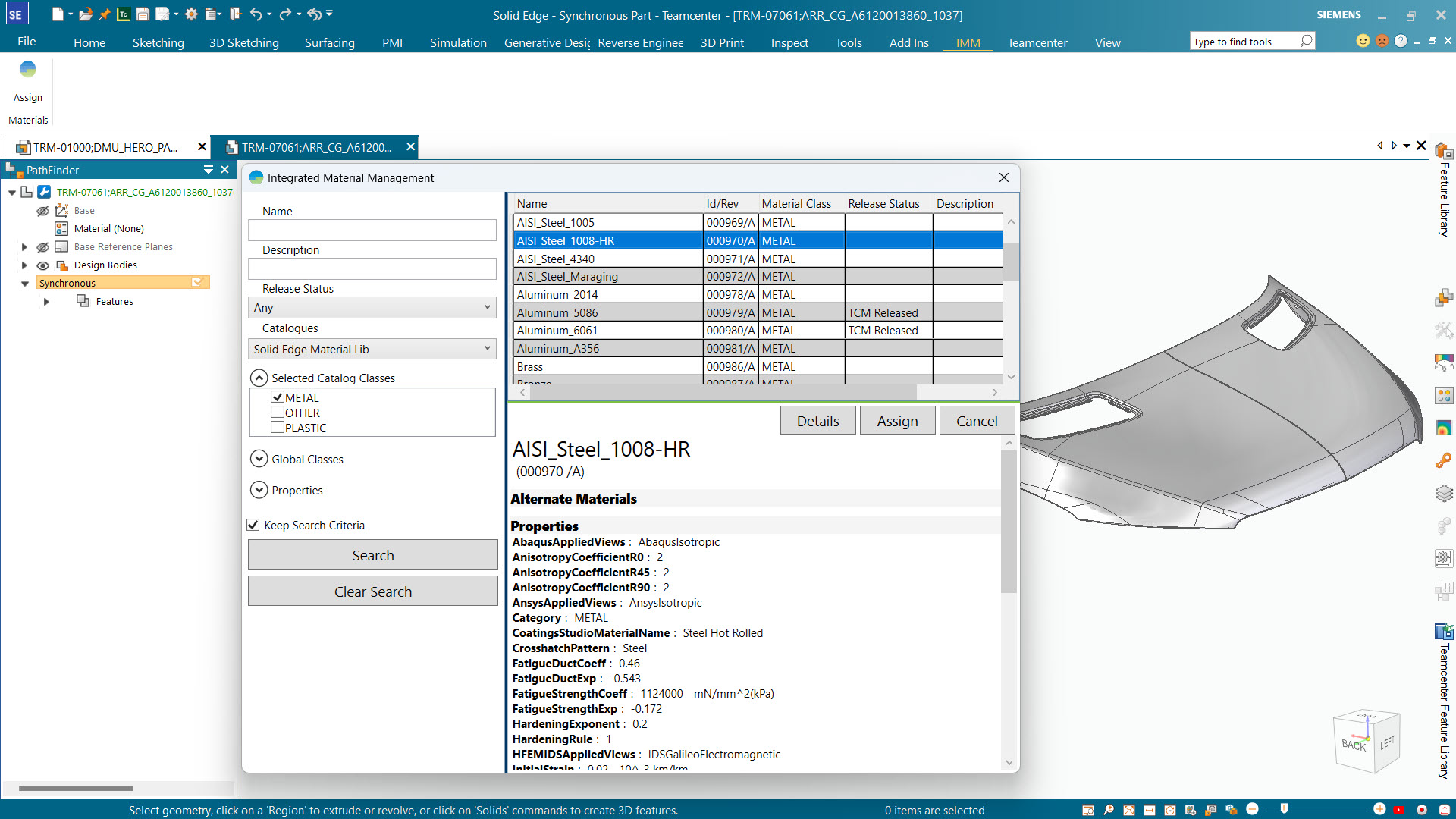1456x819 pixels.
Task: Click the Undo icon in Quick Access Toolbar
Action: pos(257,14)
